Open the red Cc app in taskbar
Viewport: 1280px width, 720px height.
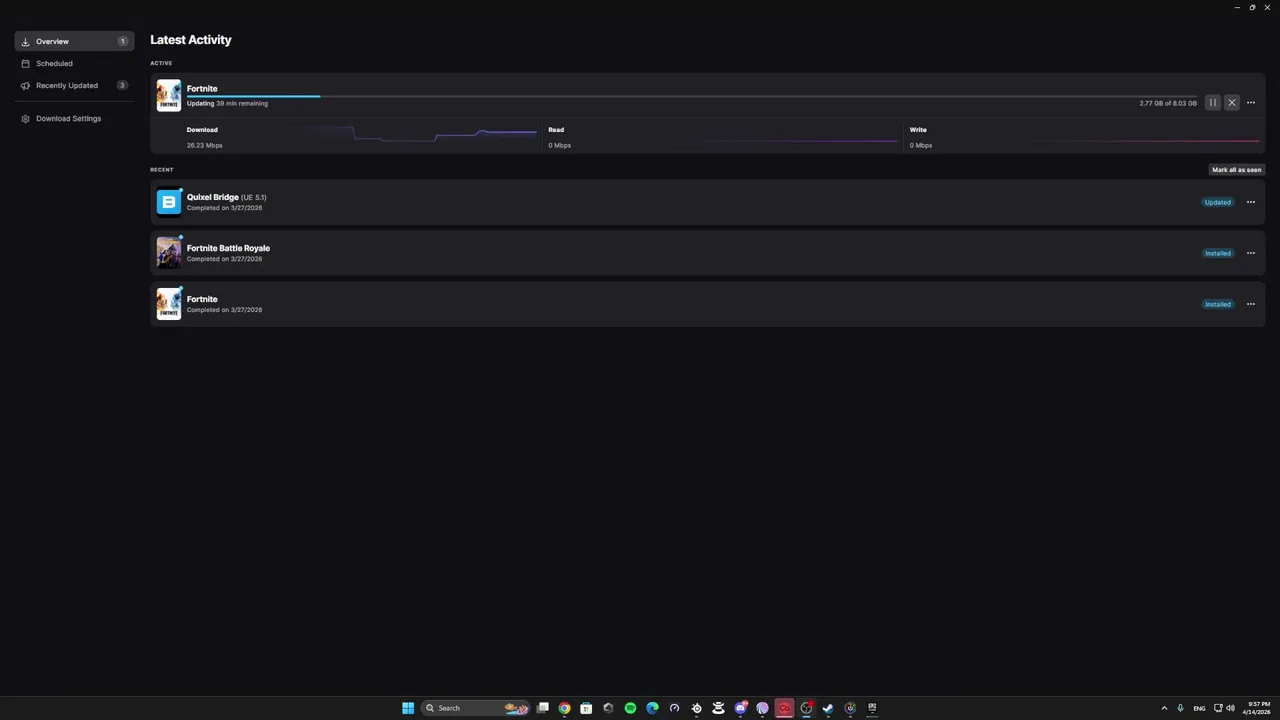(x=784, y=708)
